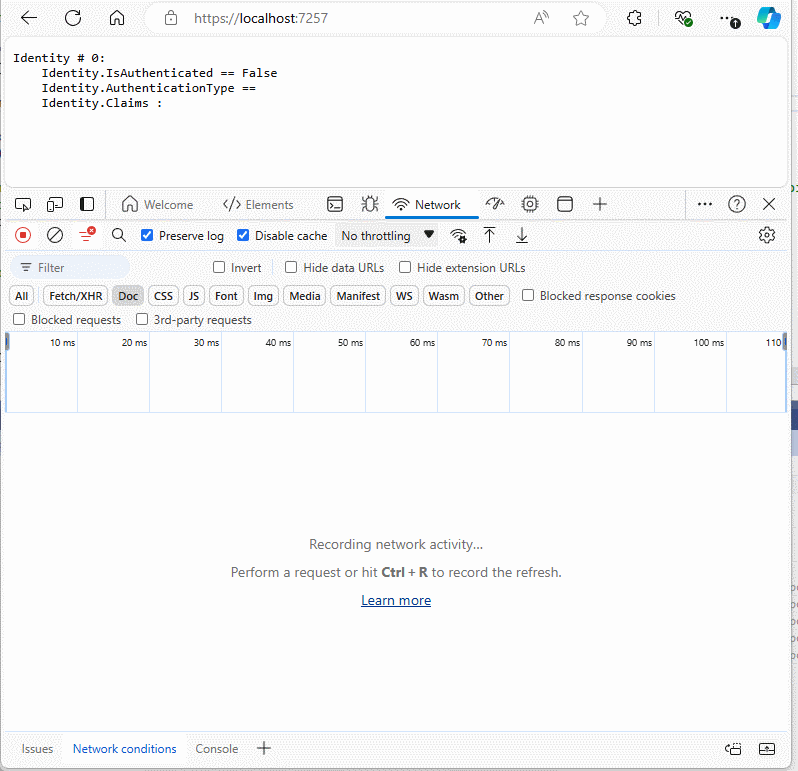798x771 pixels.
Task: Open the No throttling dropdown
Action: (387, 236)
